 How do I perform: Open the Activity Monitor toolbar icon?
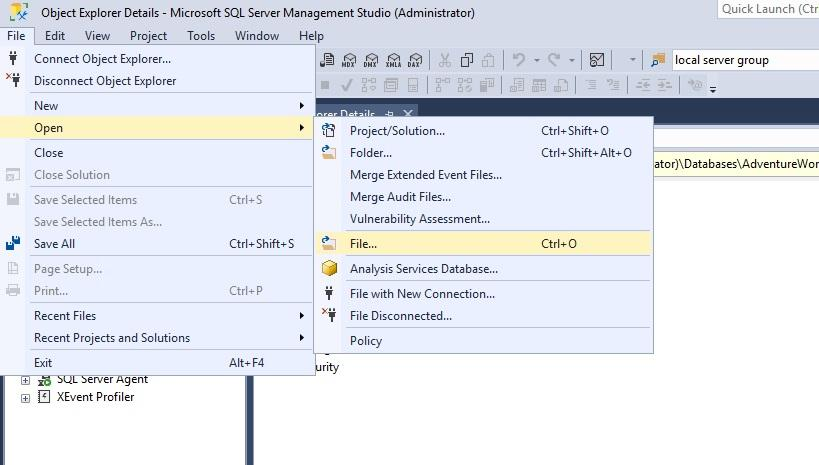[597, 60]
